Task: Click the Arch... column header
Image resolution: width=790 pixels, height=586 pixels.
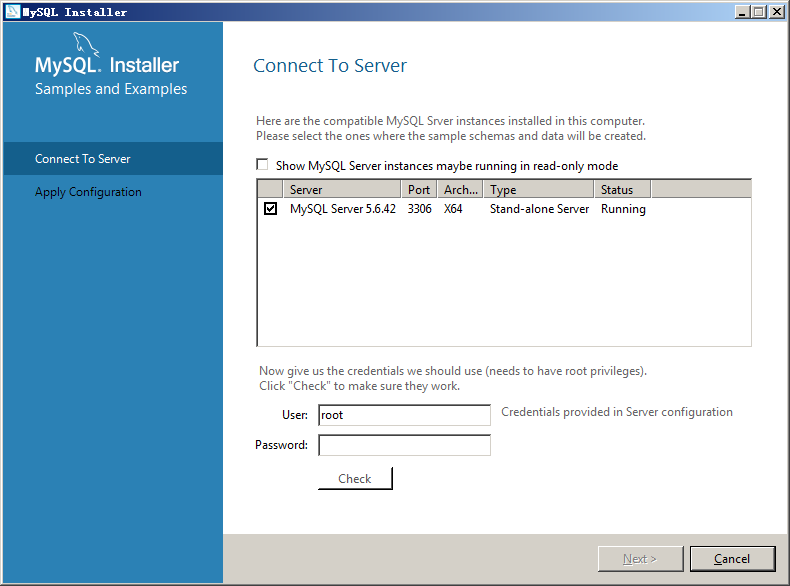Action: coord(460,189)
